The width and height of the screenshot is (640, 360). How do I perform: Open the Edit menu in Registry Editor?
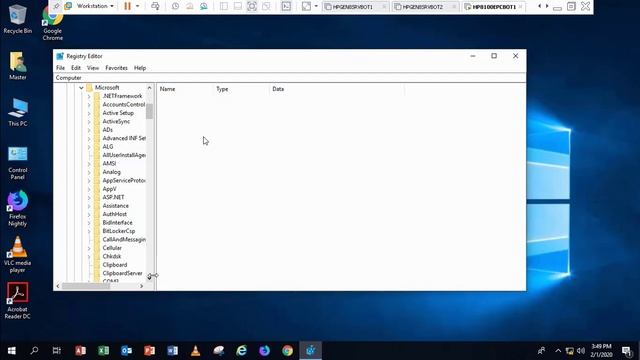[76, 68]
